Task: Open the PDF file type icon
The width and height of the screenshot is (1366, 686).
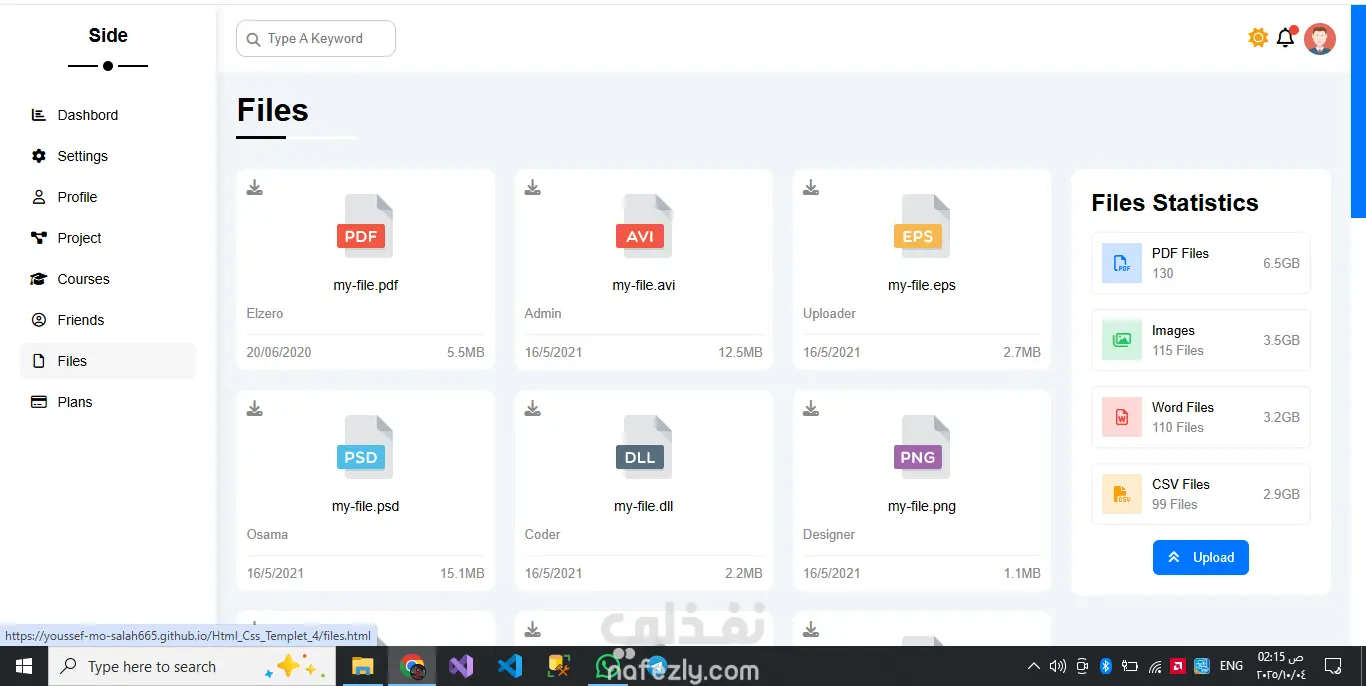Action: [x=364, y=226]
